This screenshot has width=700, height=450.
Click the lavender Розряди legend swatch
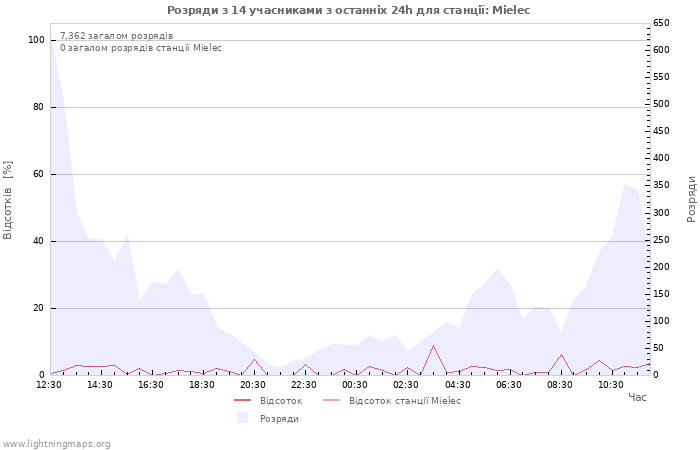click(x=242, y=418)
